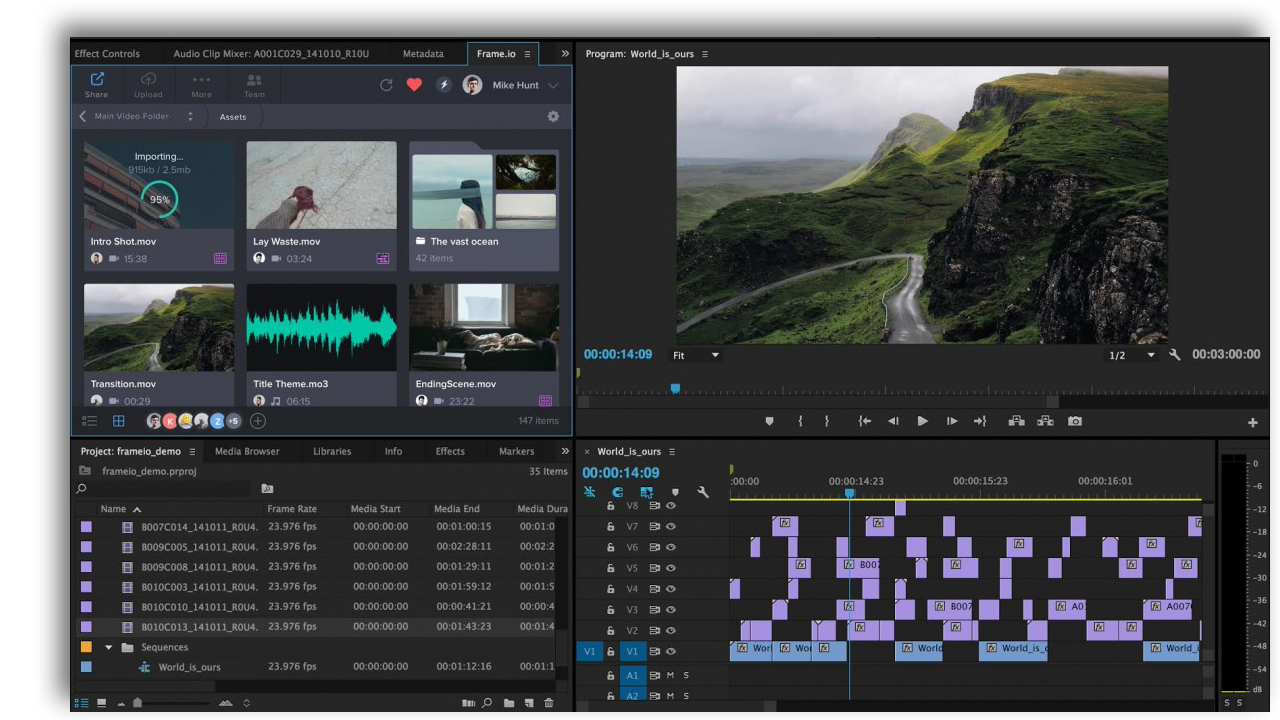Show hidden Project panel tabs overflow
Image resolution: width=1280 pixels, height=720 pixels.
tap(565, 451)
